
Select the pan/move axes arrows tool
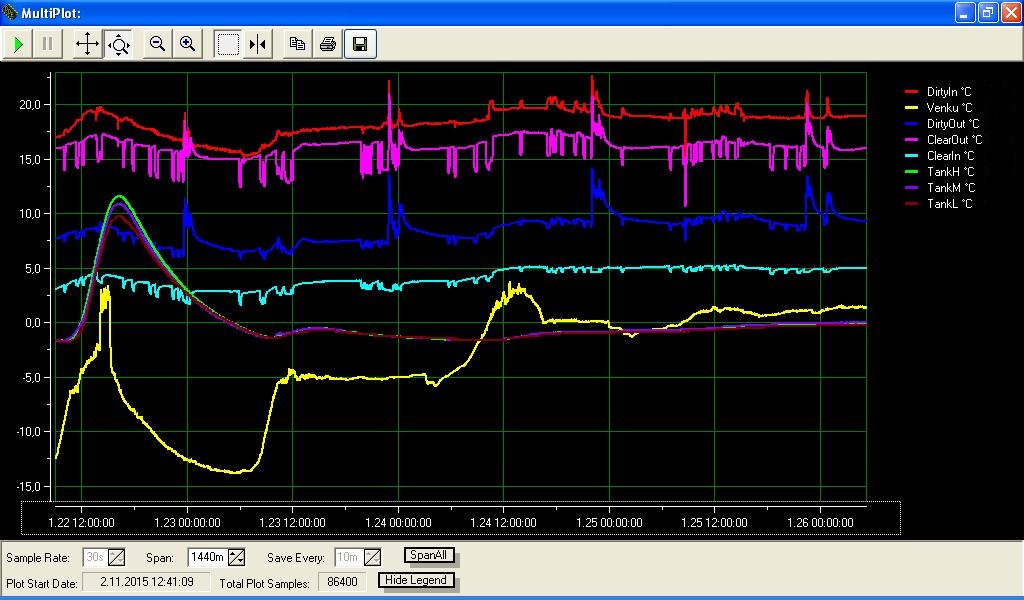87,44
